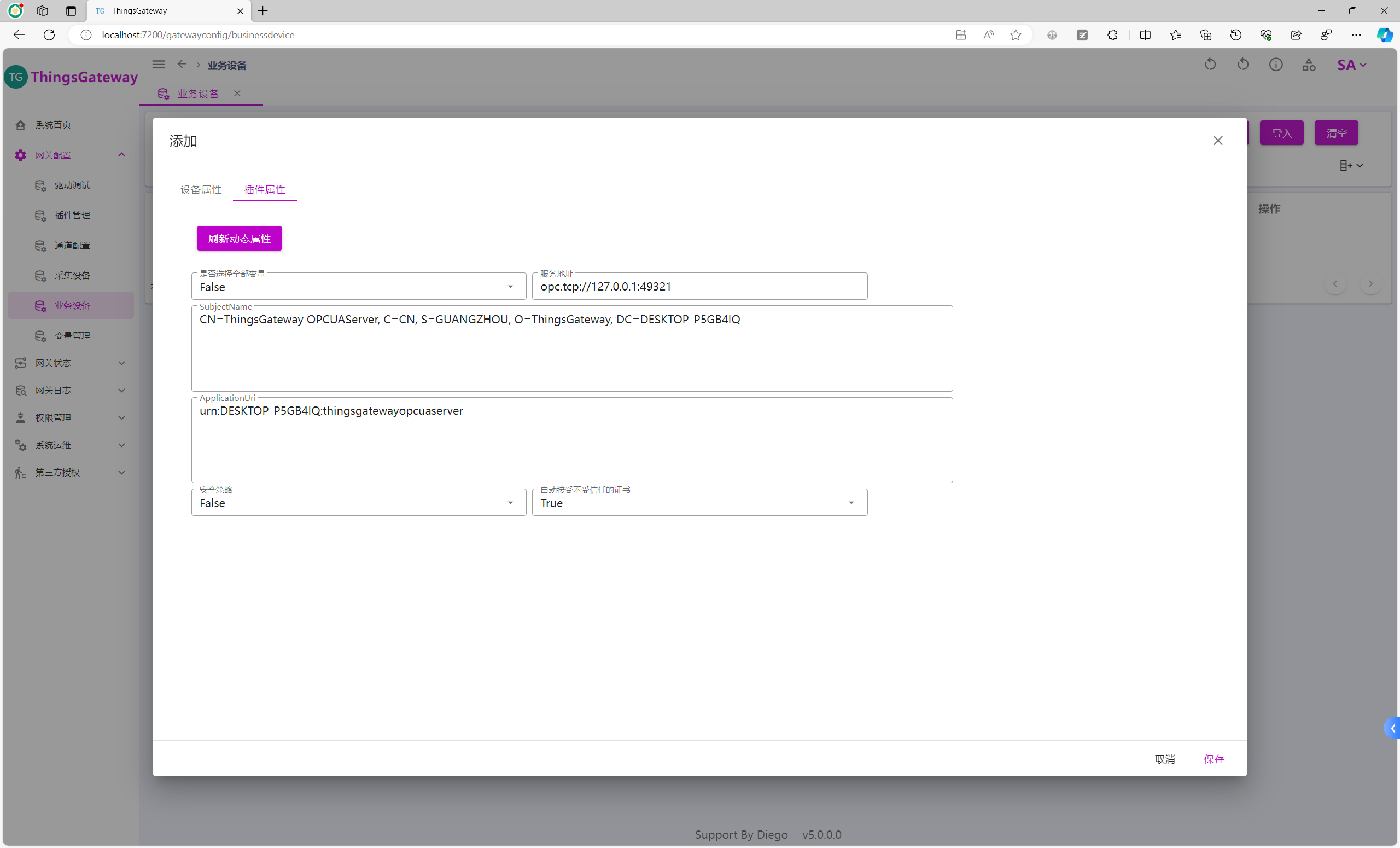Focus the SubjectName text area

pos(571,349)
